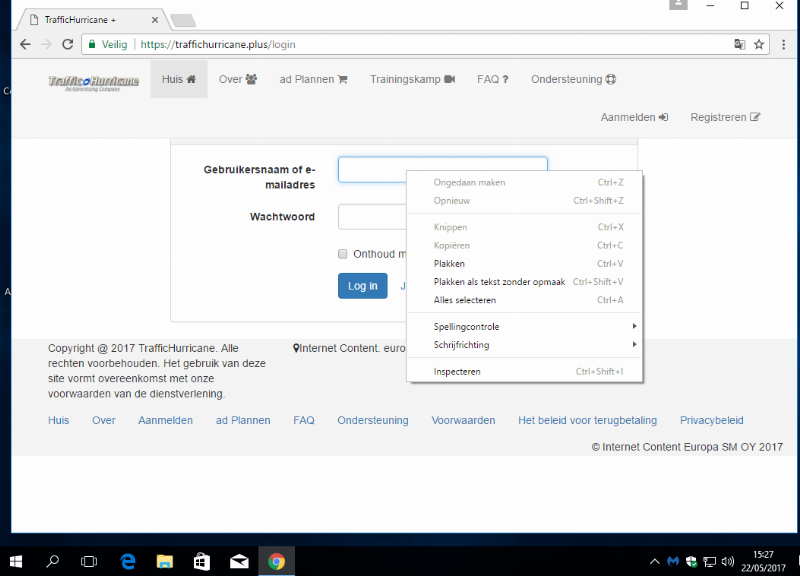Click the Windows Start button
Viewport: 800px width, 576px height.
pyautogui.click(x=17, y=561)
